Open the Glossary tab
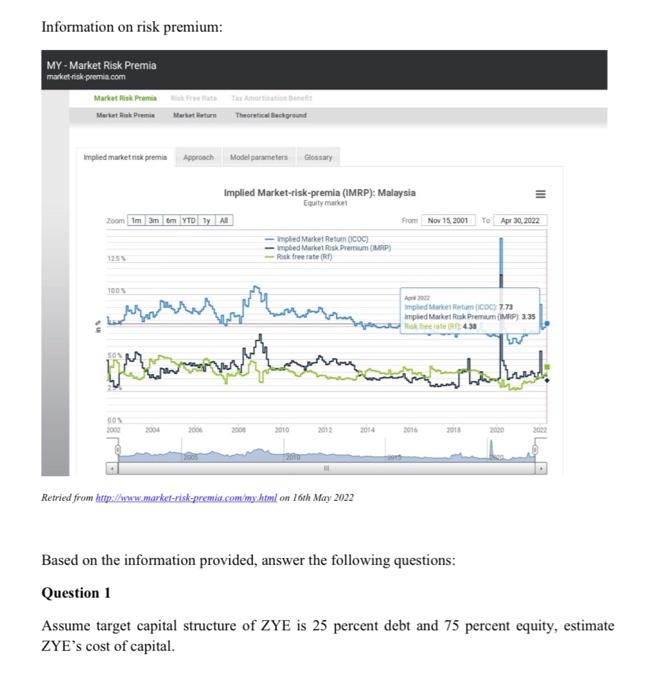Viewport: 666px width, 700px height. [318, 157]
